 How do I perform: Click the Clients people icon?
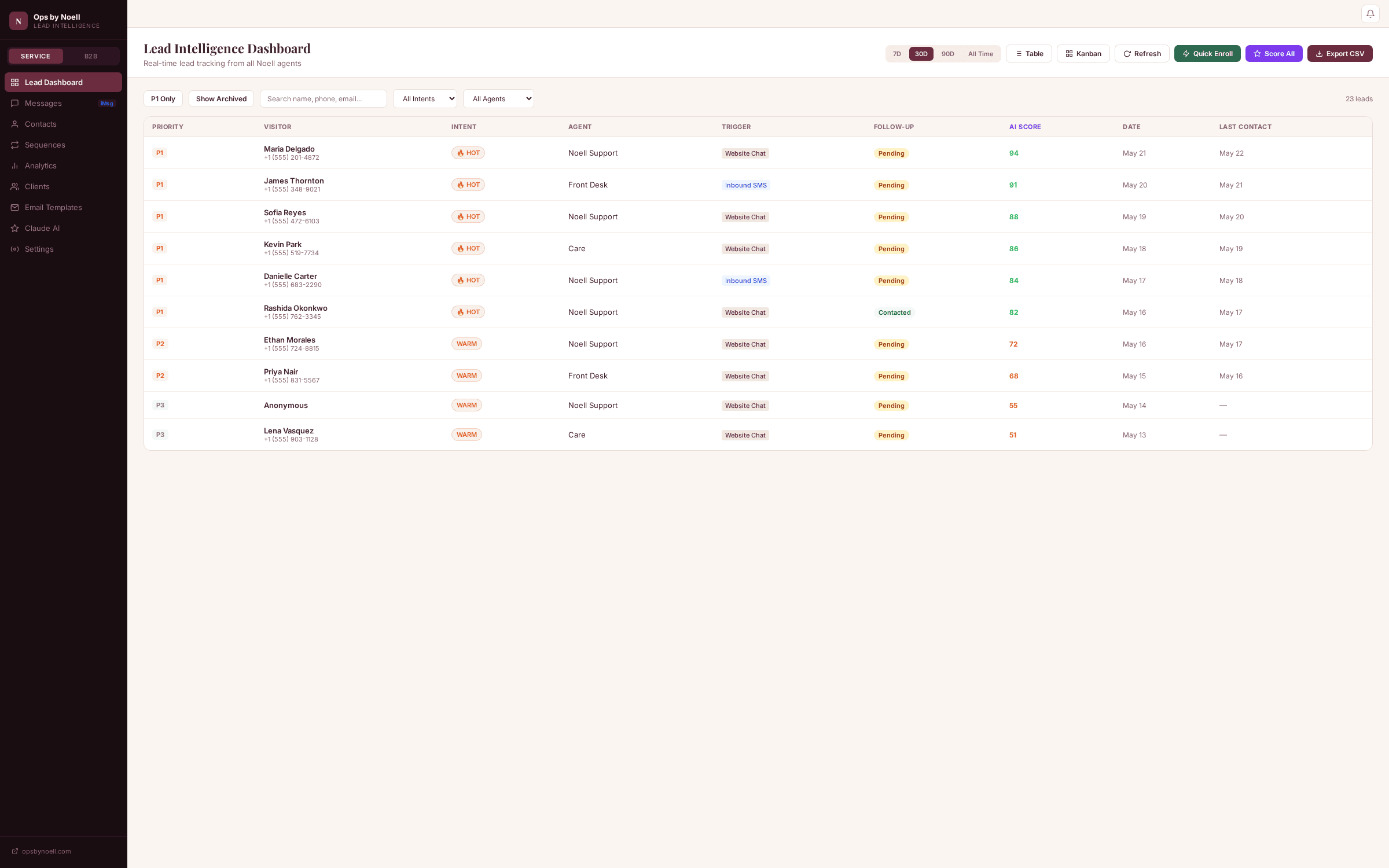[x=15, y=187]
